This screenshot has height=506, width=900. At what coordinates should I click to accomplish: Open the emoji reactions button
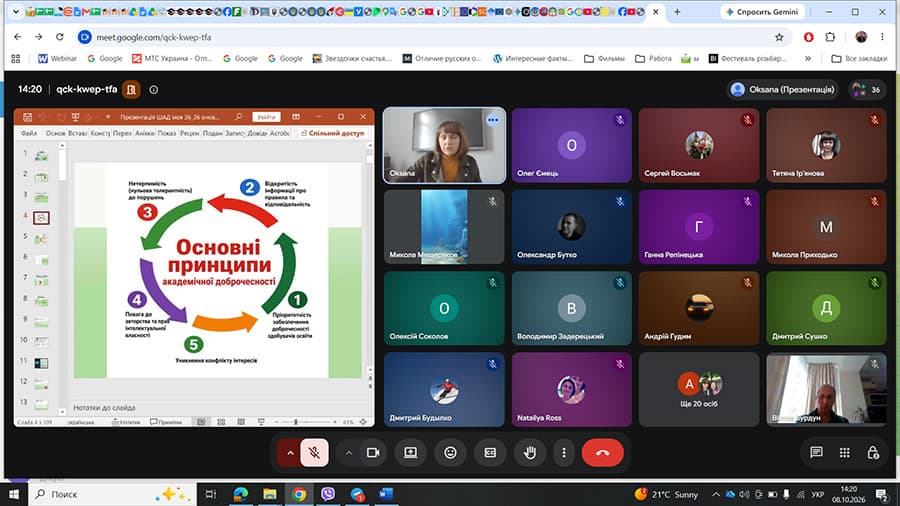451,453
